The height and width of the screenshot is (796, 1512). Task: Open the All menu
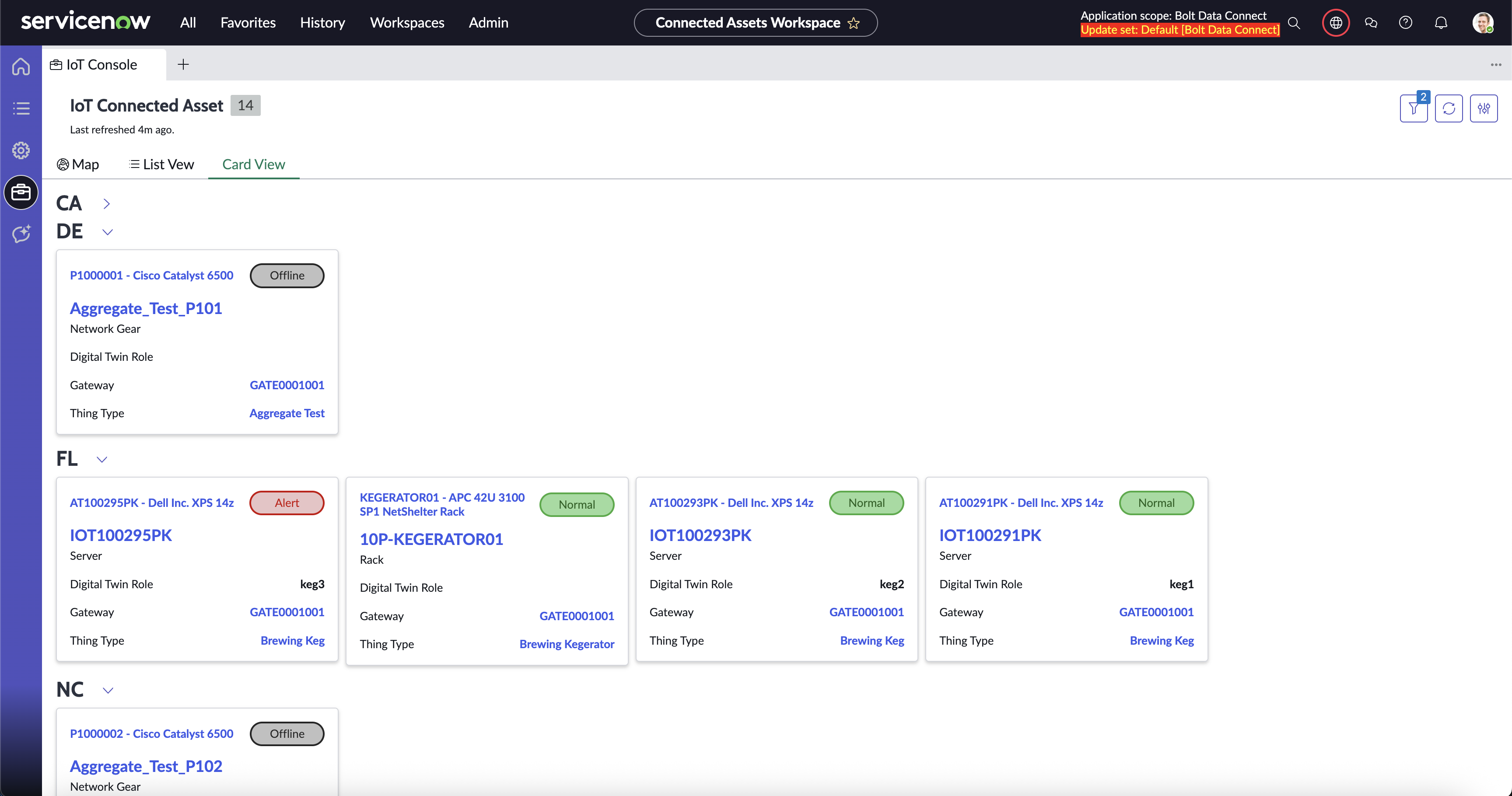pos(188,23)
